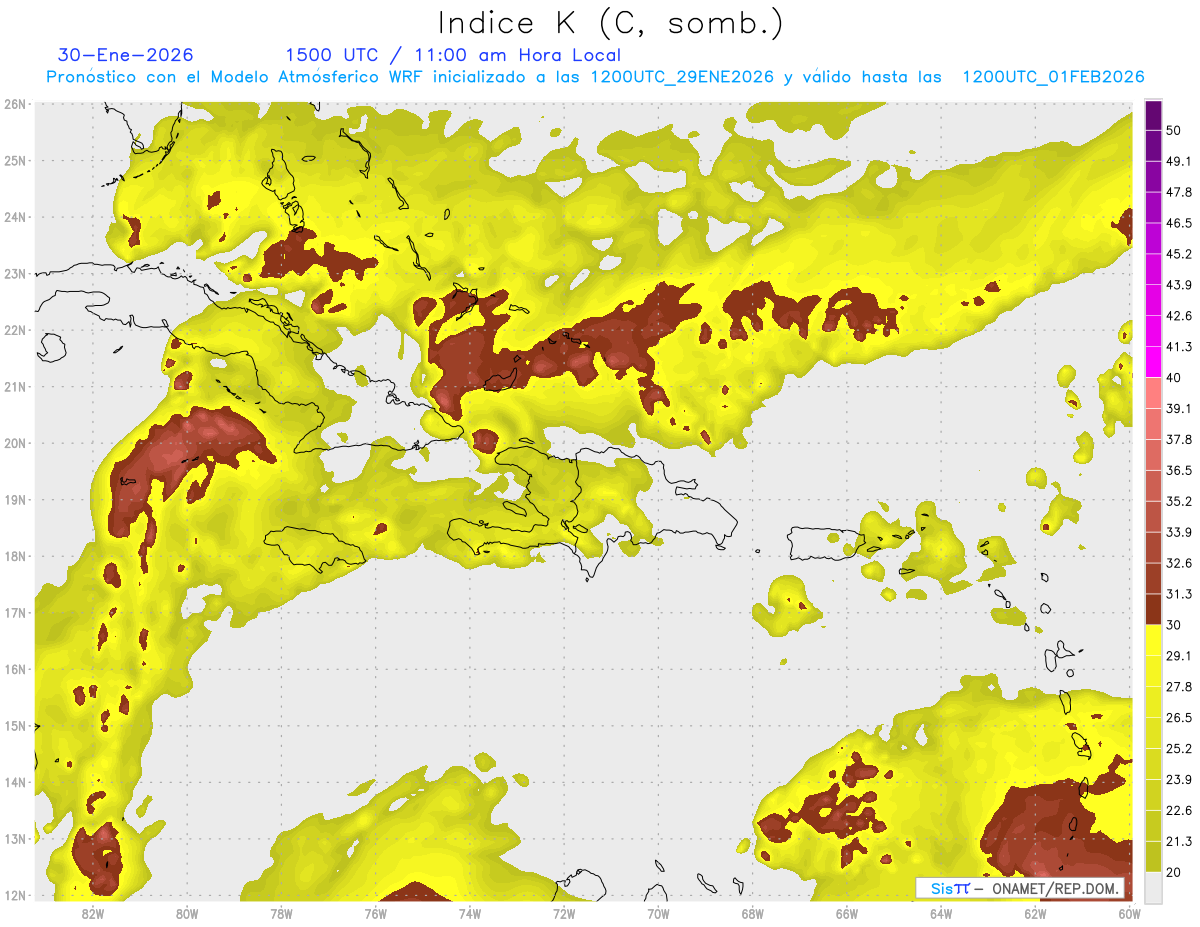Select the 80W longitude axis label
Screen dimensions: 1200x927
(x=187, y=913)
